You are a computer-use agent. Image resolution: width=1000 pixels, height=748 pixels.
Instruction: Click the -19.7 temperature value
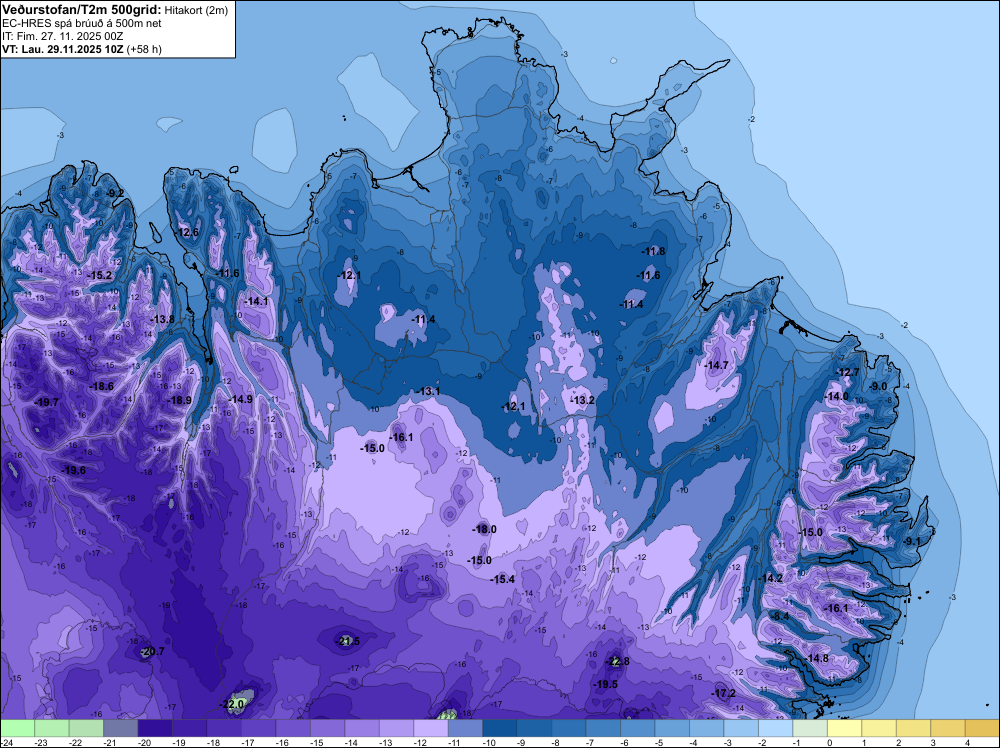point(47,402)
